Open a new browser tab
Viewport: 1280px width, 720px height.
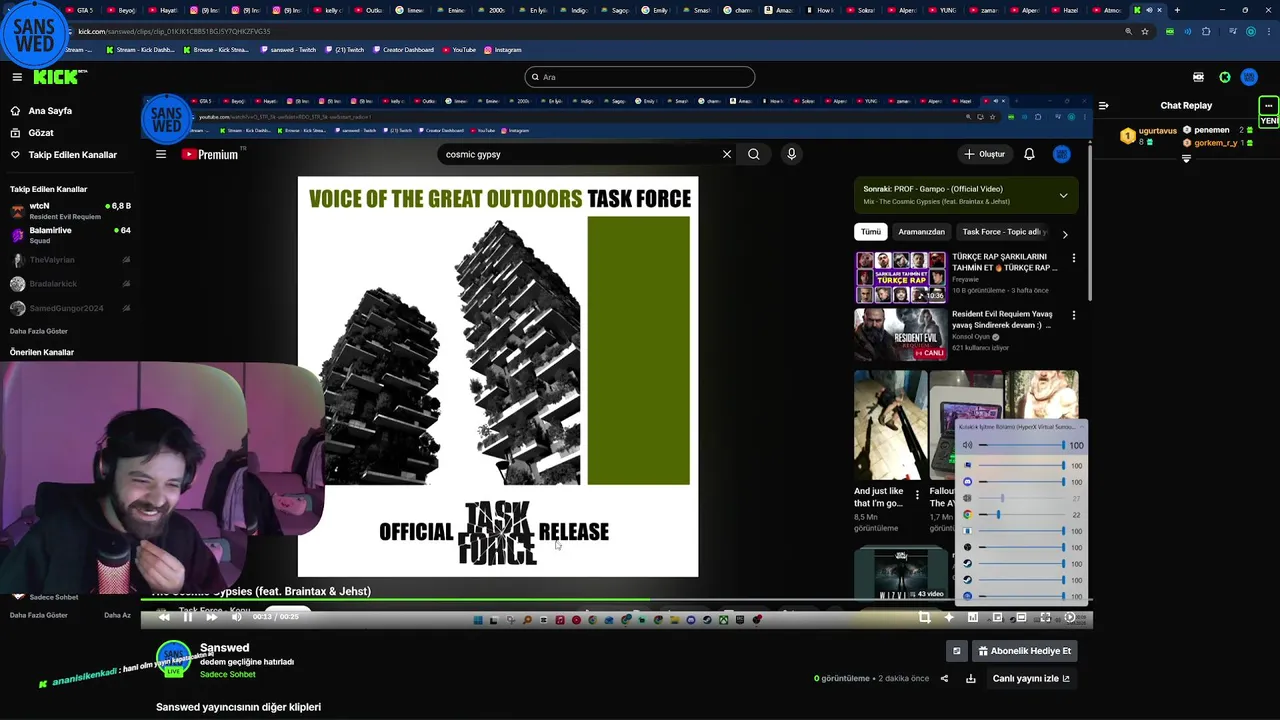1177,10
